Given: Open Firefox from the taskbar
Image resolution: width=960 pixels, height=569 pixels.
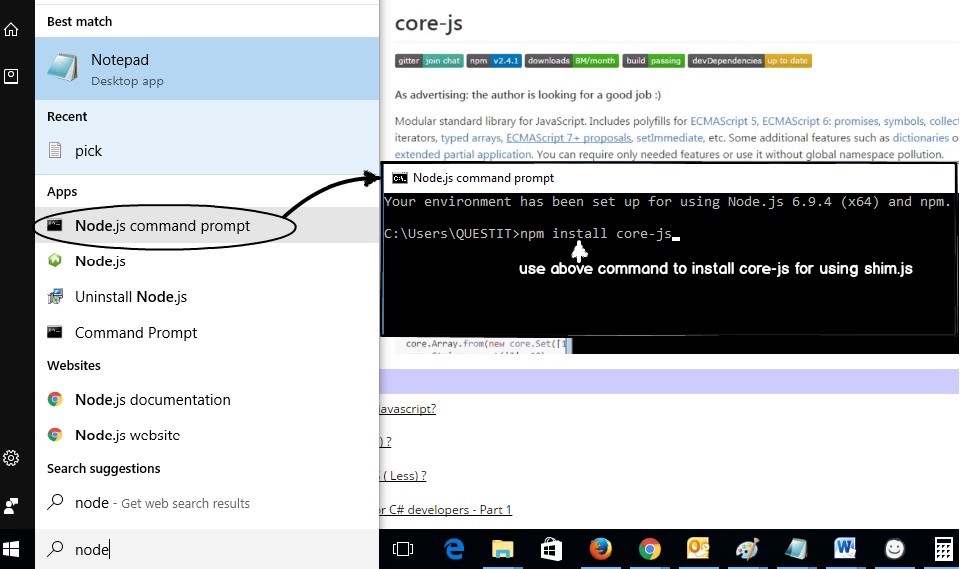Looking at the screenshot, I should coord(600,549).
